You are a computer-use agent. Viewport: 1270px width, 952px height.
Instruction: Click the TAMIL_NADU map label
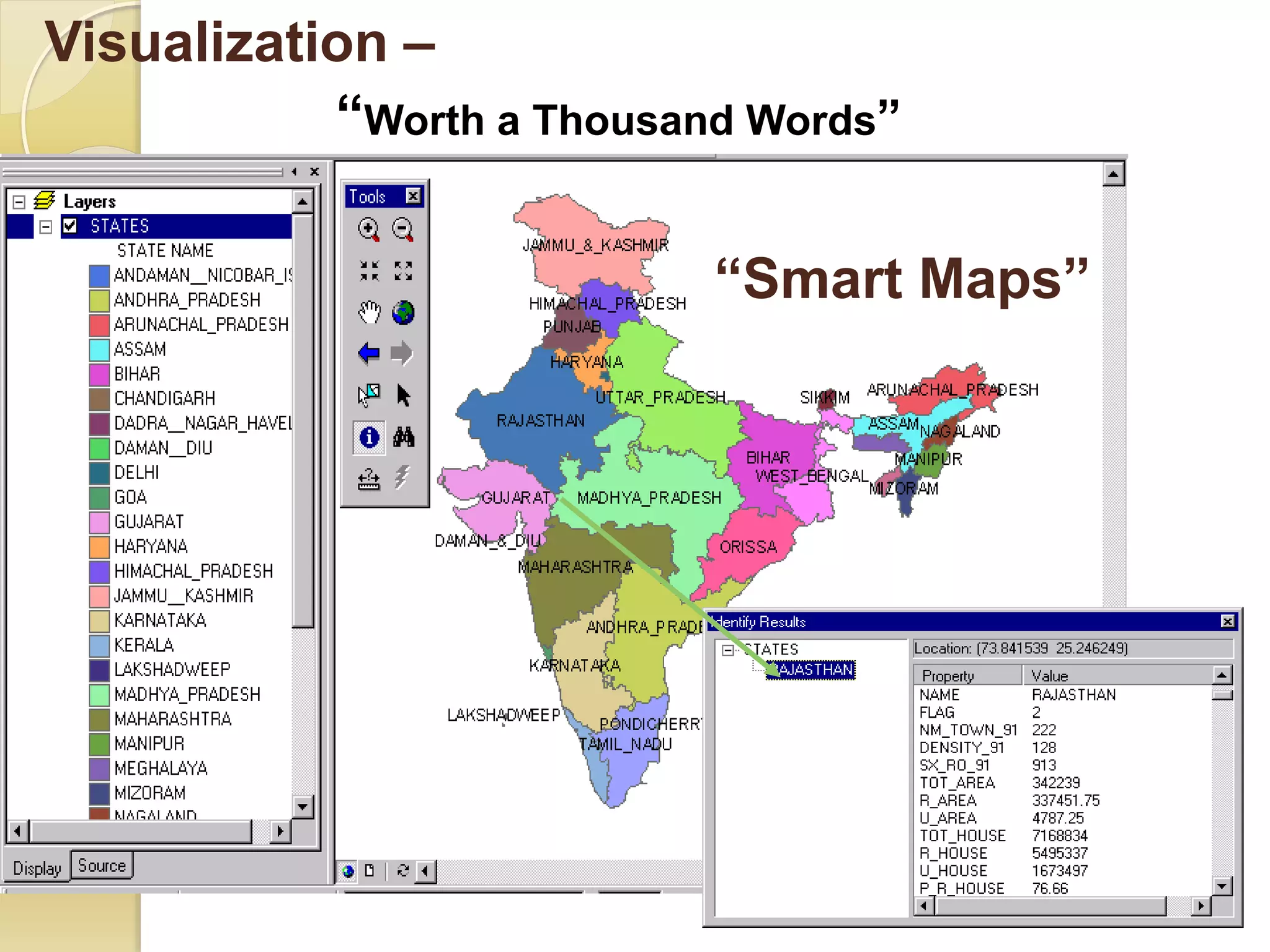tap(625, 744)
